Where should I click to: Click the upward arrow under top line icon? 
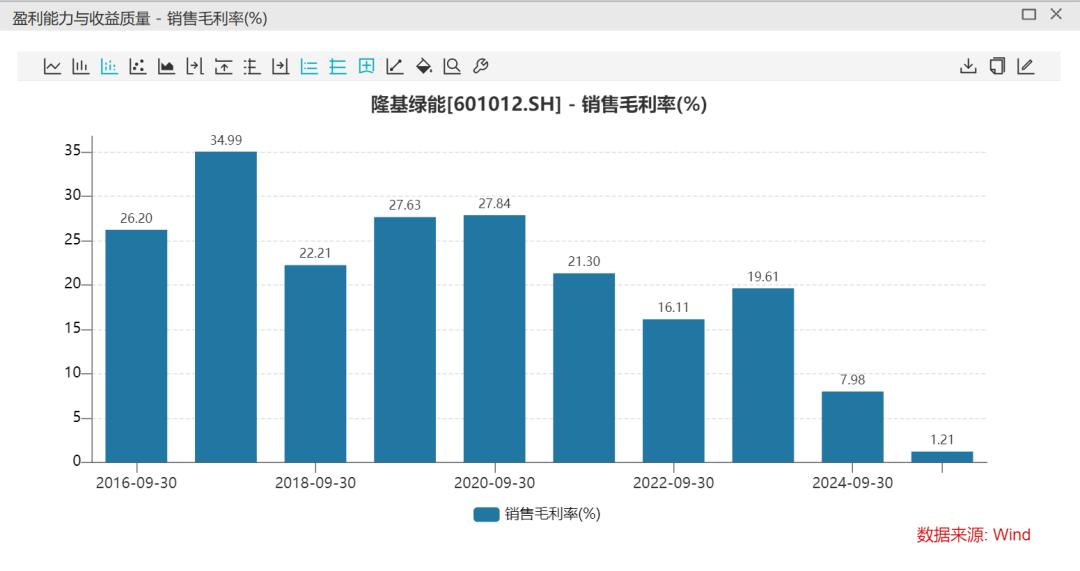(223, 66)
